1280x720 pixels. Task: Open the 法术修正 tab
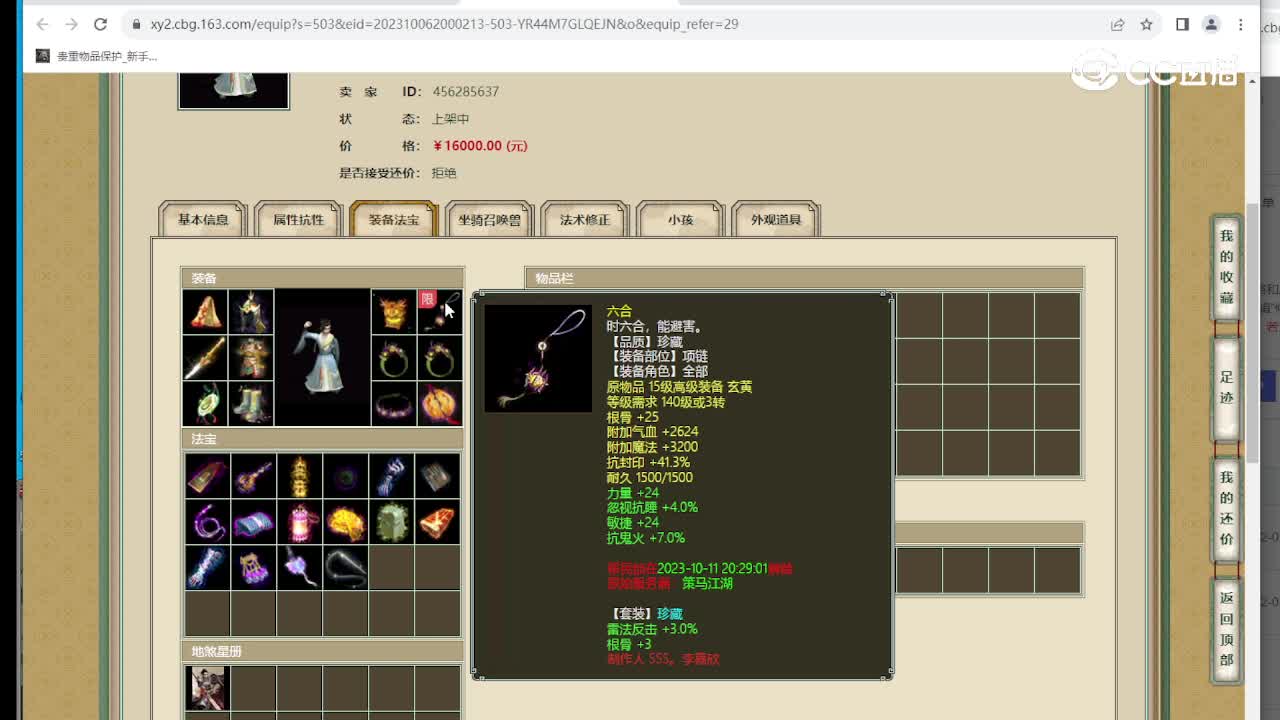click(585, 220)
